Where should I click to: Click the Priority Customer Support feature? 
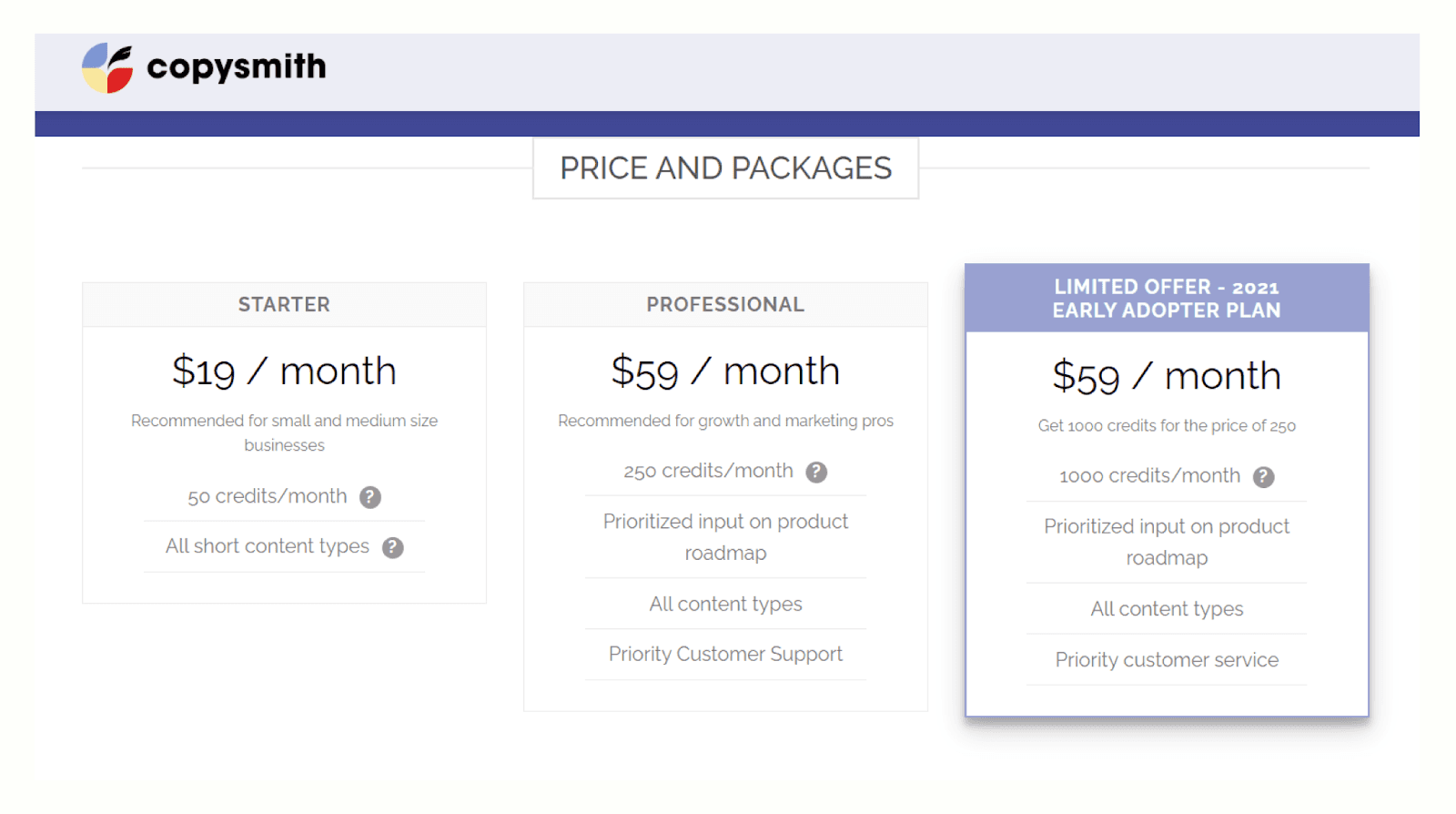725,654
